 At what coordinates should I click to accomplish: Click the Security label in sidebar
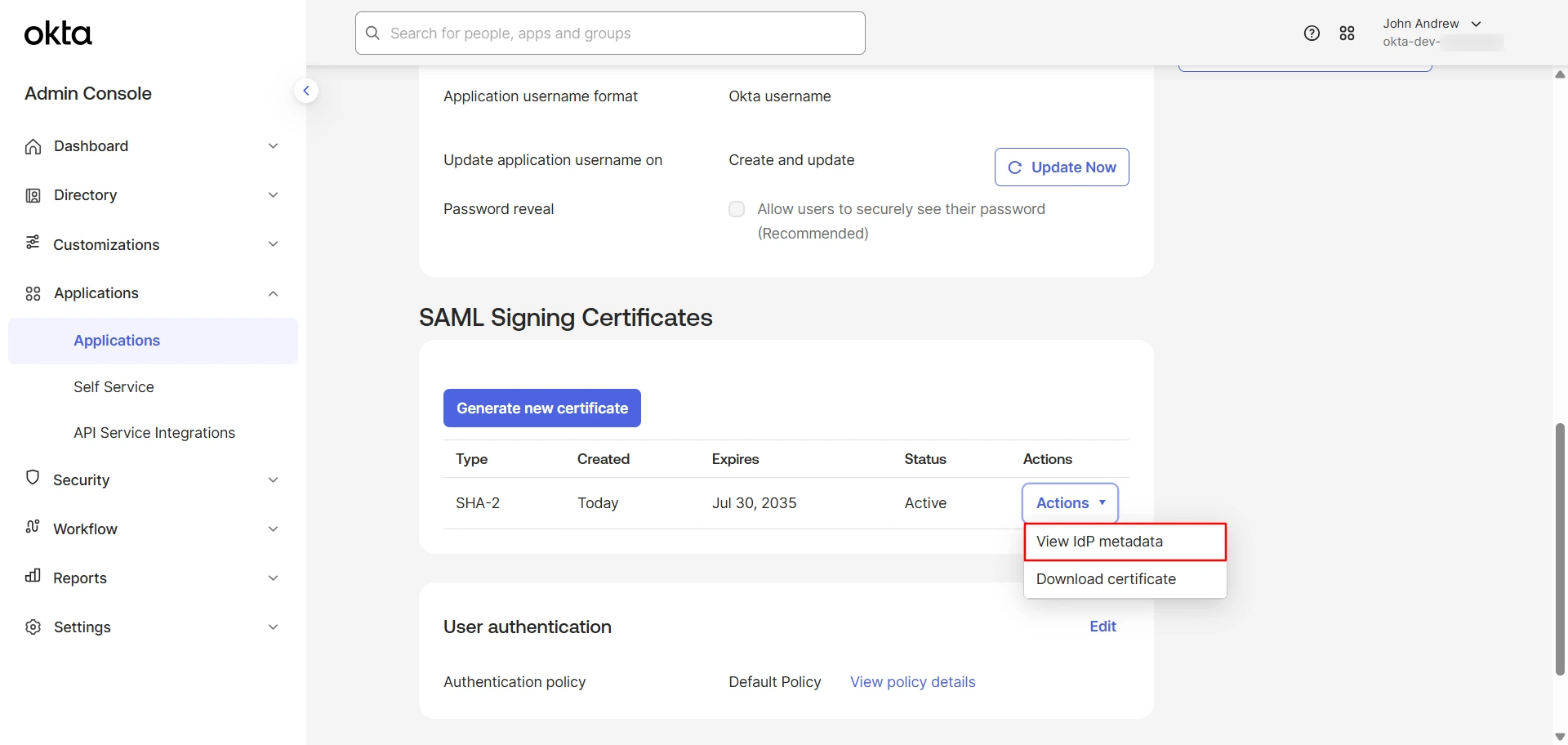tap(81, 480)
